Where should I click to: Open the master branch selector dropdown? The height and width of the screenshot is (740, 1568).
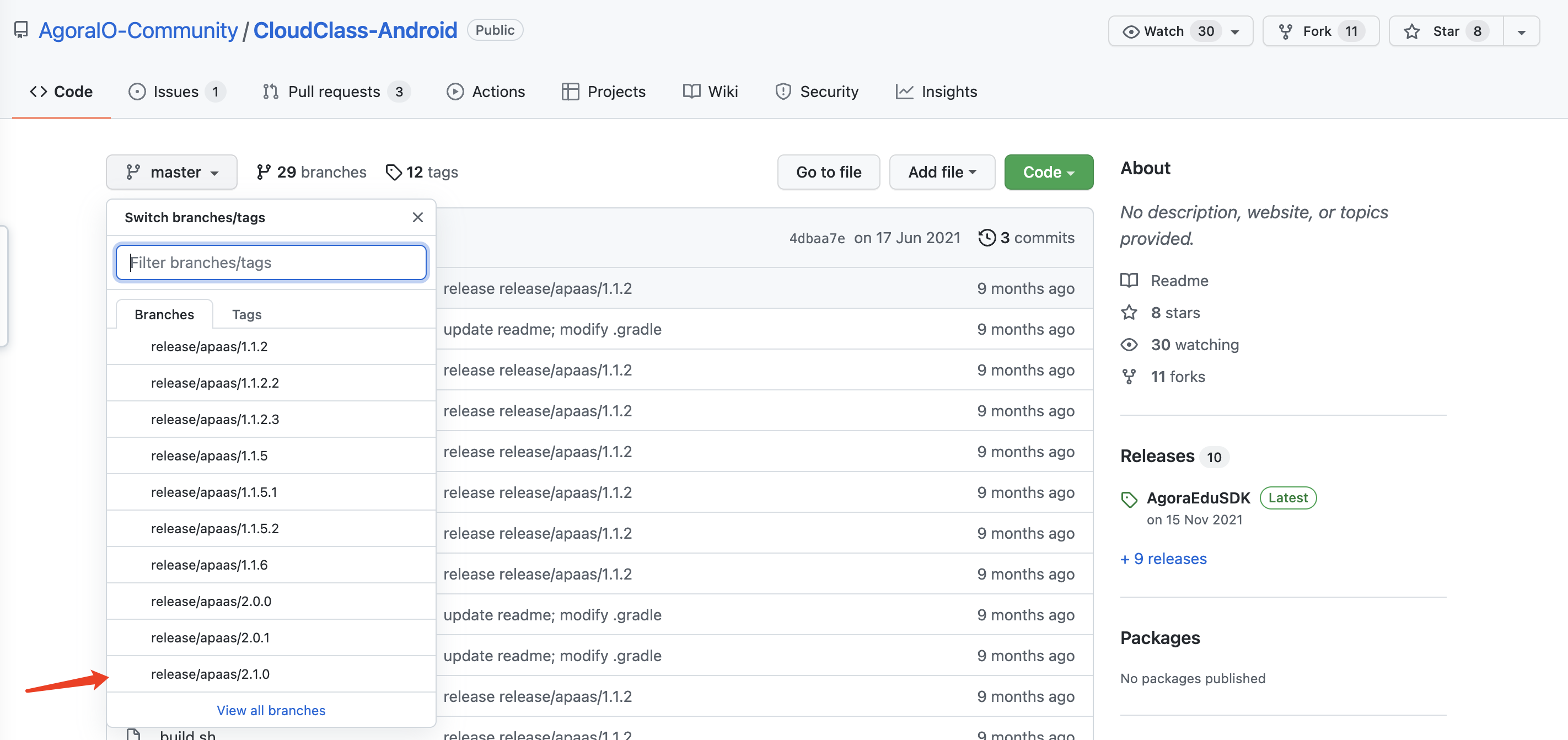(x=171, y=172)
